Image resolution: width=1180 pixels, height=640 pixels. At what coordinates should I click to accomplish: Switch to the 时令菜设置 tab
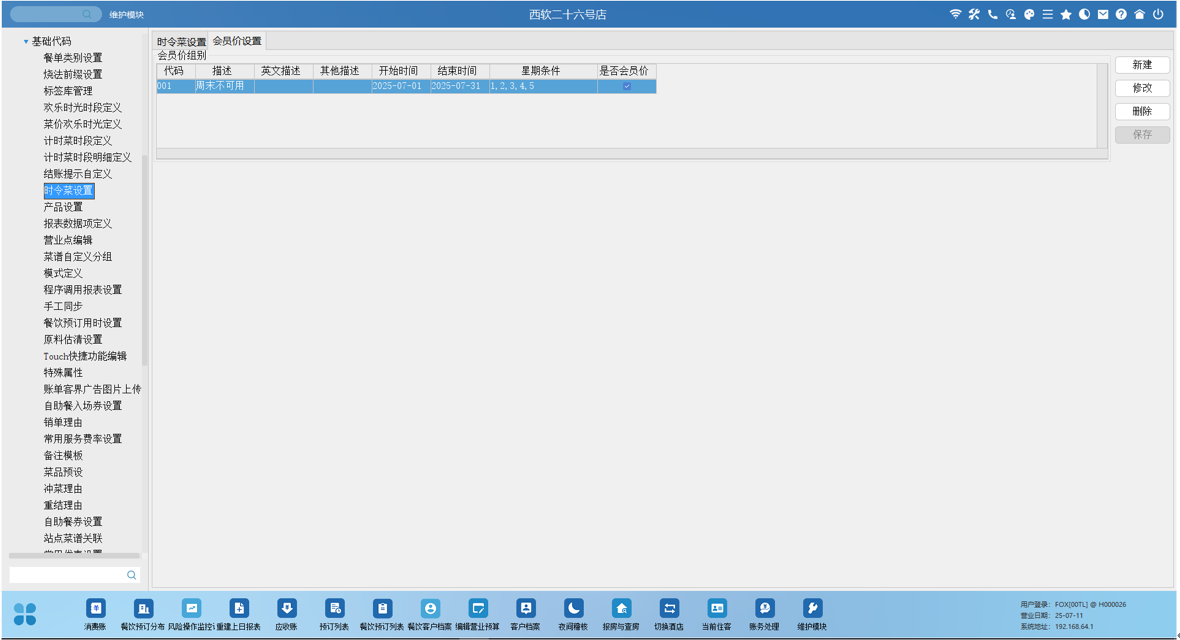(x=181, y=42)
